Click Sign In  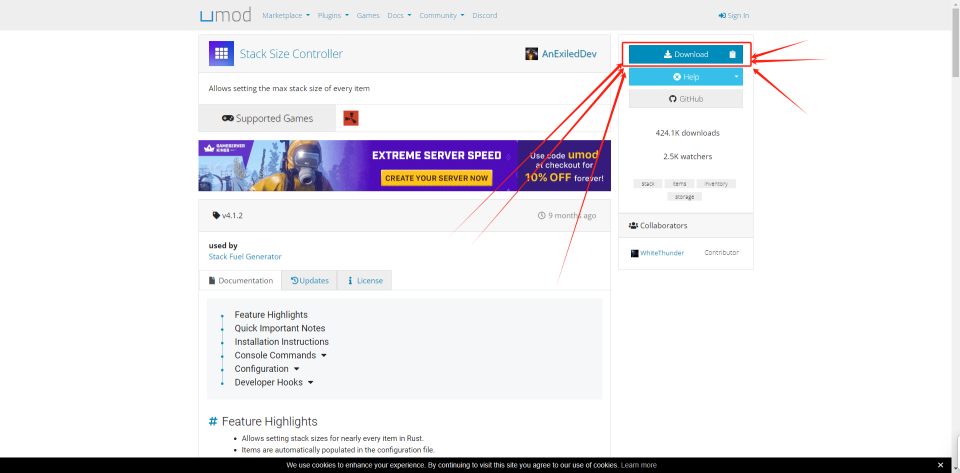[733, 15]
